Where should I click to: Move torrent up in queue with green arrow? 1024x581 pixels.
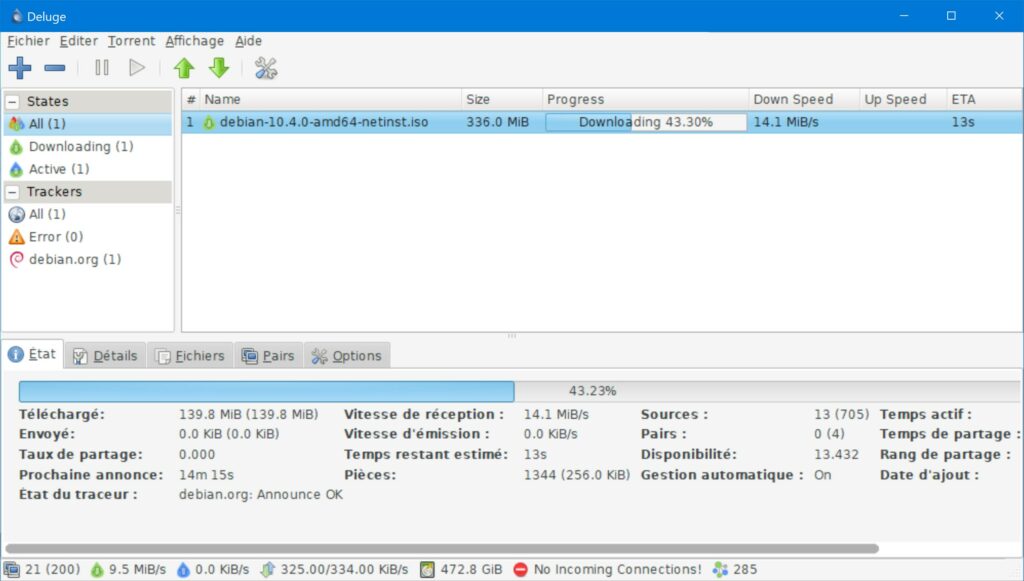tap(184, 67)
